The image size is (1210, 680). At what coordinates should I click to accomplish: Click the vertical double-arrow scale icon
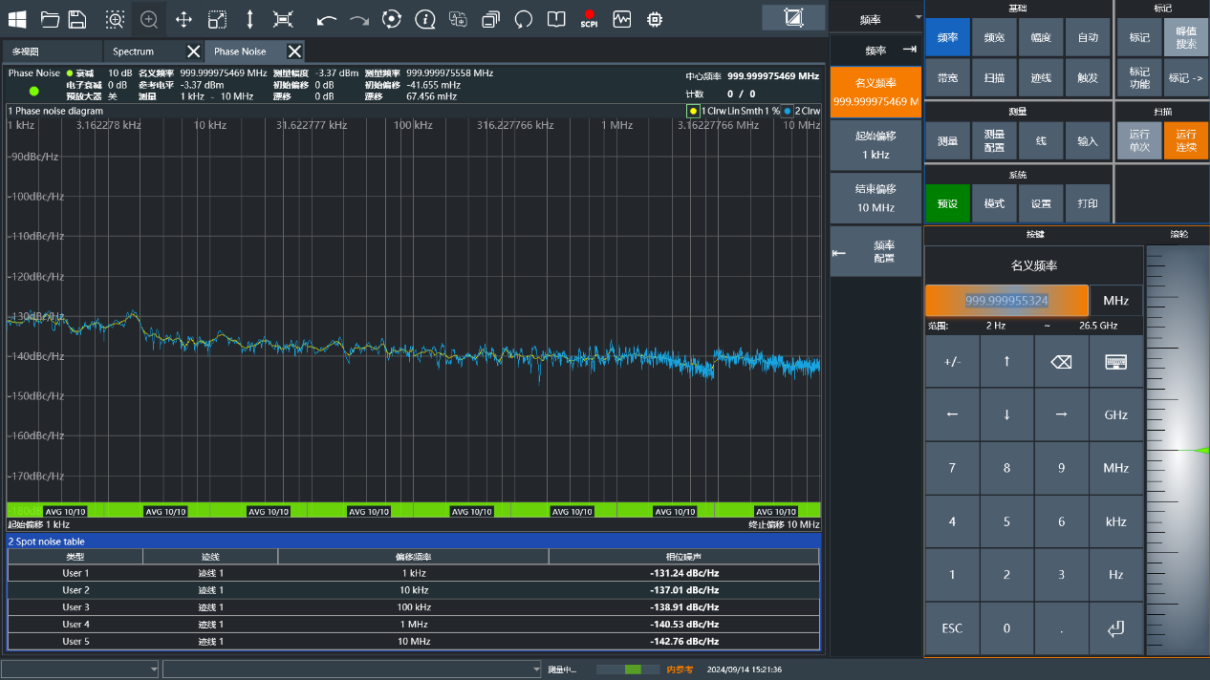tap(250, 19)
